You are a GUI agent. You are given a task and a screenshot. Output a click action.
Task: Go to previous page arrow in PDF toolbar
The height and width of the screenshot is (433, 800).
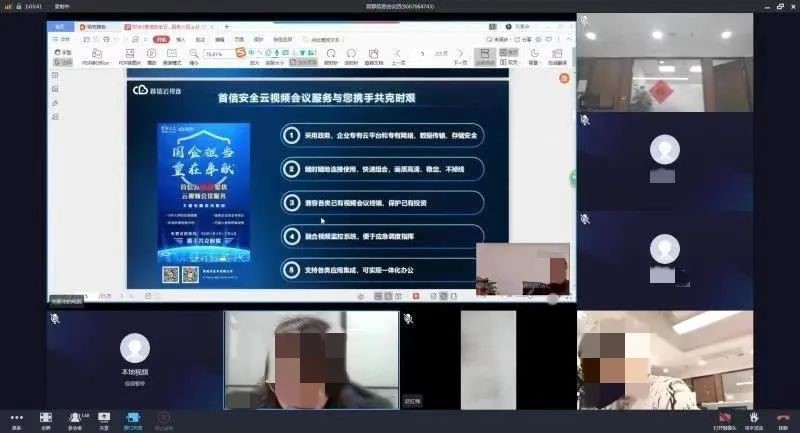point(398,53)
